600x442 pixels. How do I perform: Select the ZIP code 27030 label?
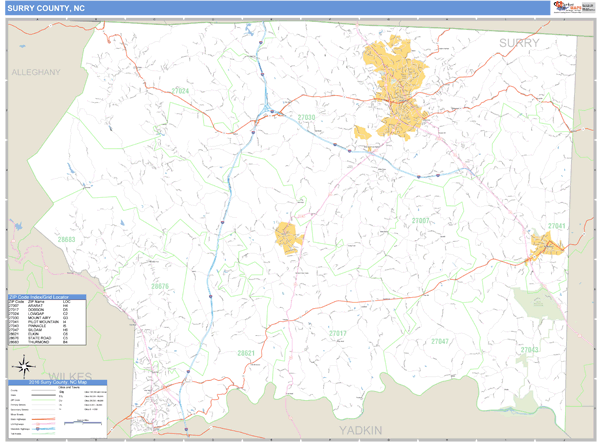point(306,117)
